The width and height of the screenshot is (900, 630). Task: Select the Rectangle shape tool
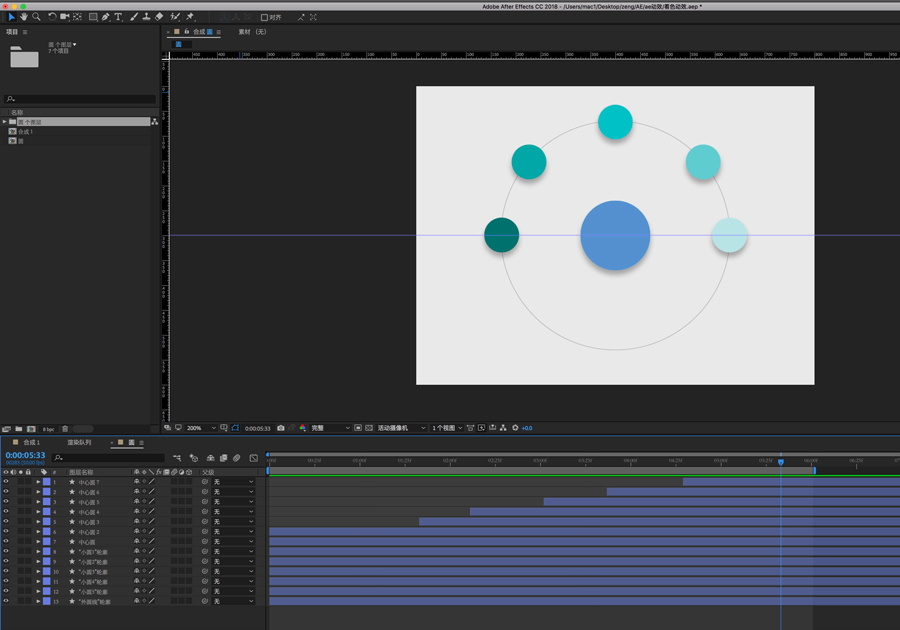pyautogui.click(x=93, y=17)
